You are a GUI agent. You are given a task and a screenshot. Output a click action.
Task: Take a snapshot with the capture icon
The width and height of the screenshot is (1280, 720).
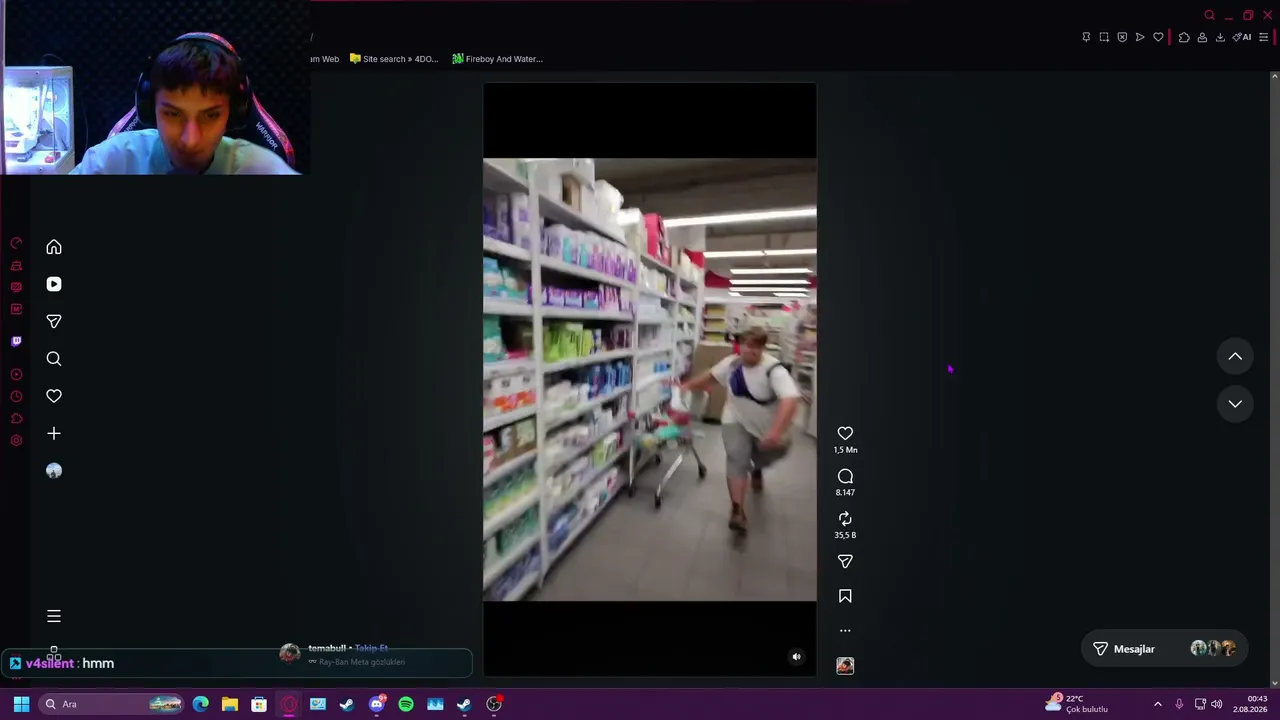click(1104, 37)
